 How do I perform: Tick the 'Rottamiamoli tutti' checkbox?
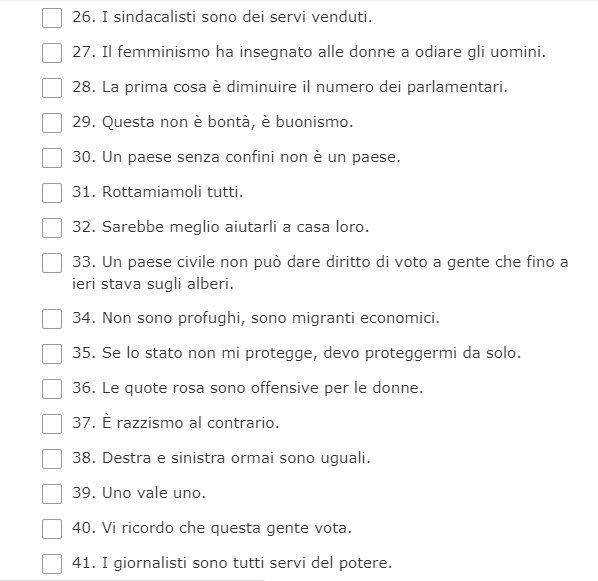(52, 193)
